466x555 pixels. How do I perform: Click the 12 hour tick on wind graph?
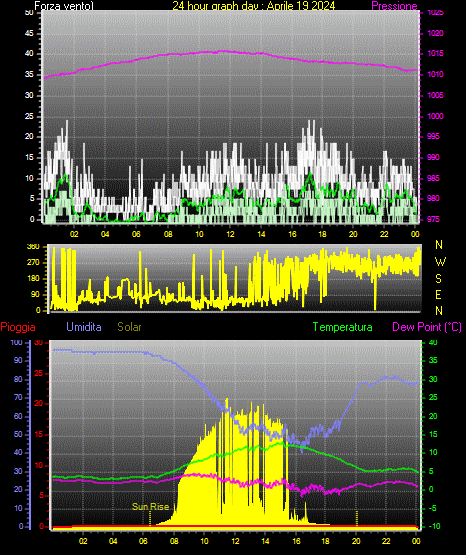(x=230, y=234)
